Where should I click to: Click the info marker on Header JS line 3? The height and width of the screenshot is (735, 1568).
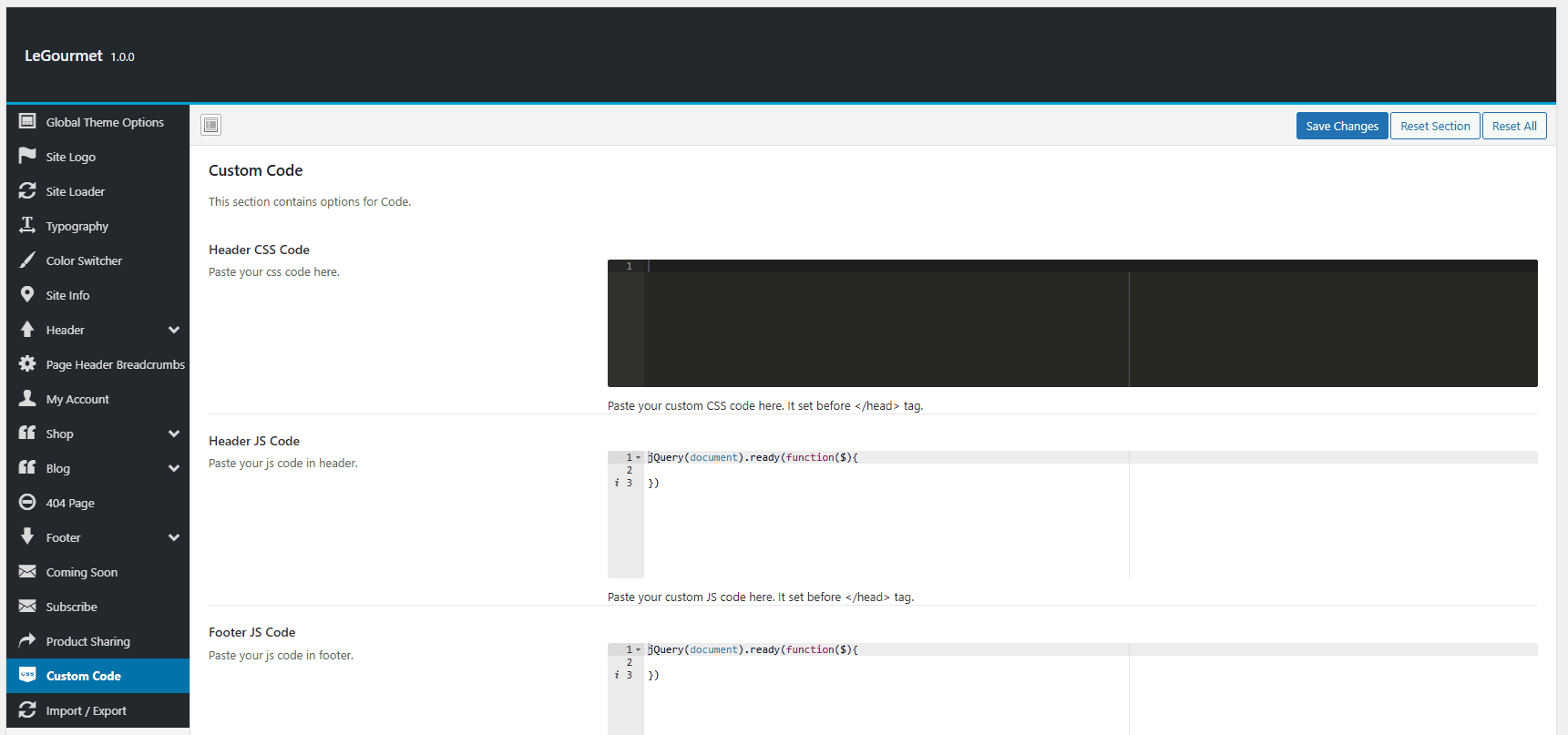[x=617, y=483]
